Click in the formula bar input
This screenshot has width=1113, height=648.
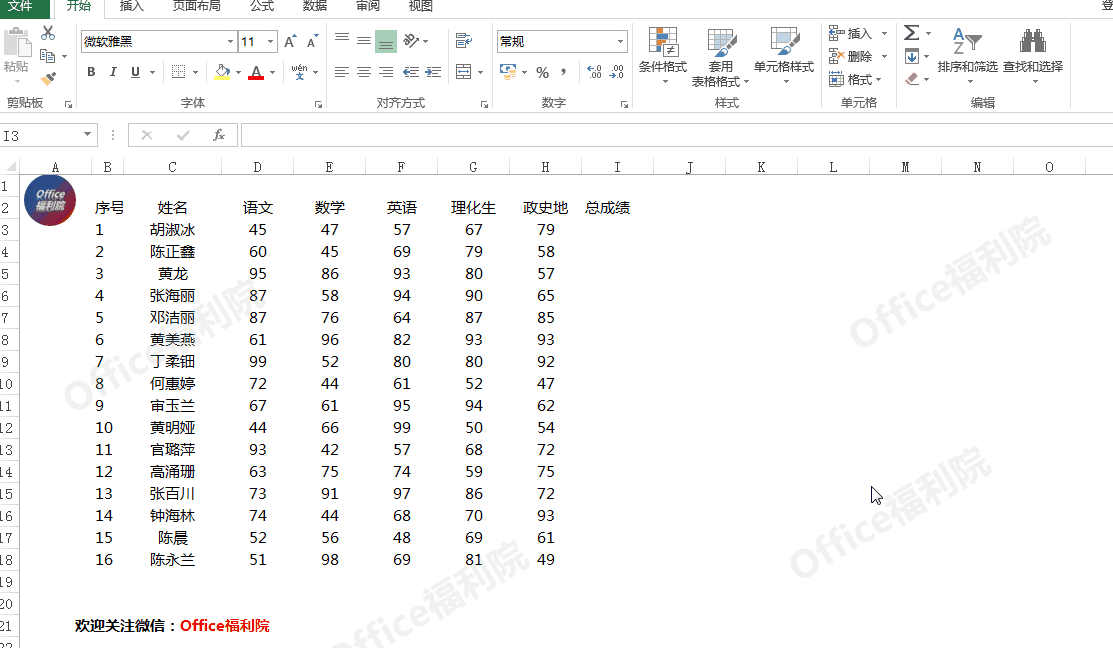(x=676, y=135)
